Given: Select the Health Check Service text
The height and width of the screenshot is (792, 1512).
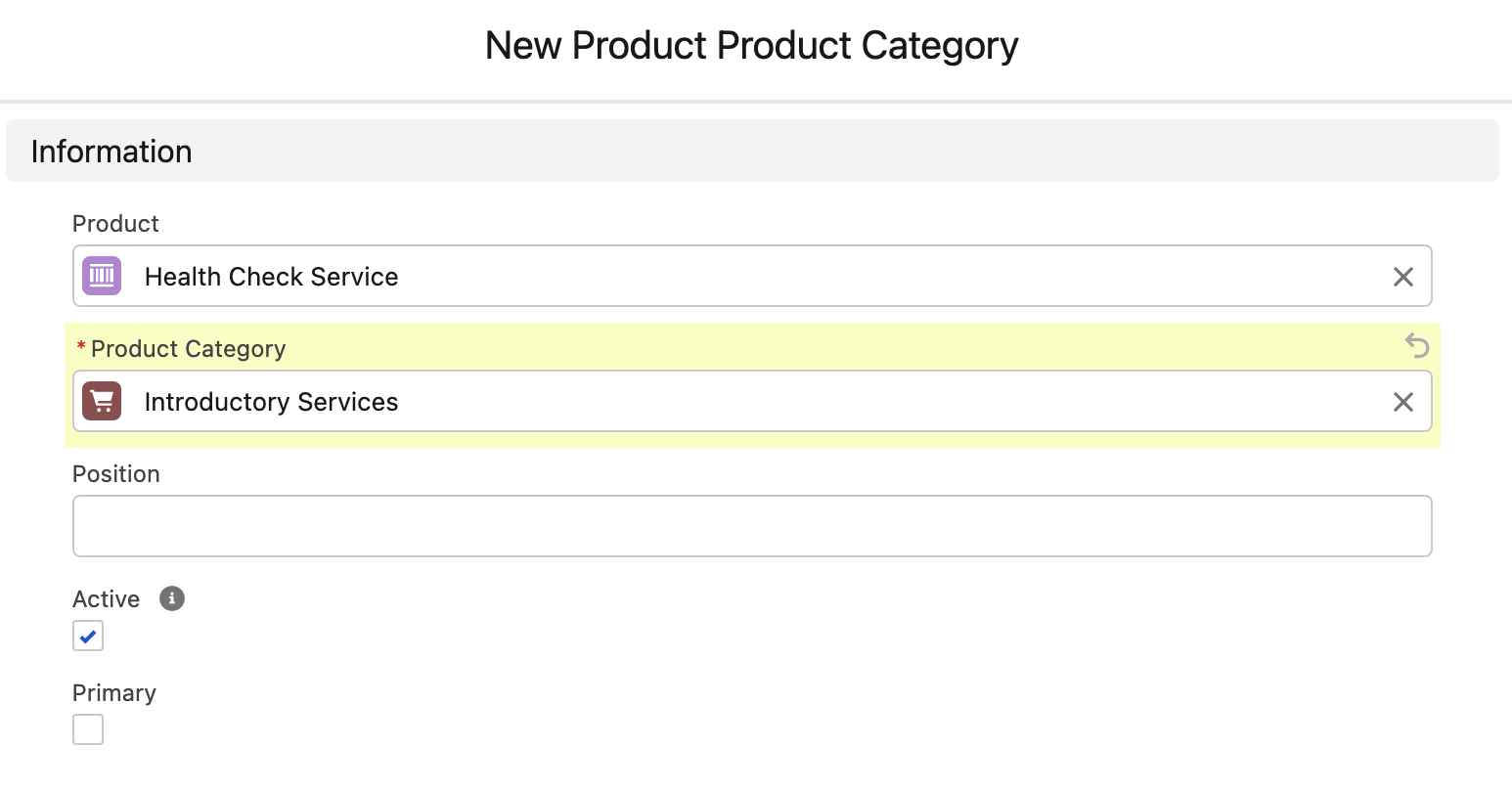Looking at the screenshot, I should (271, 277).
